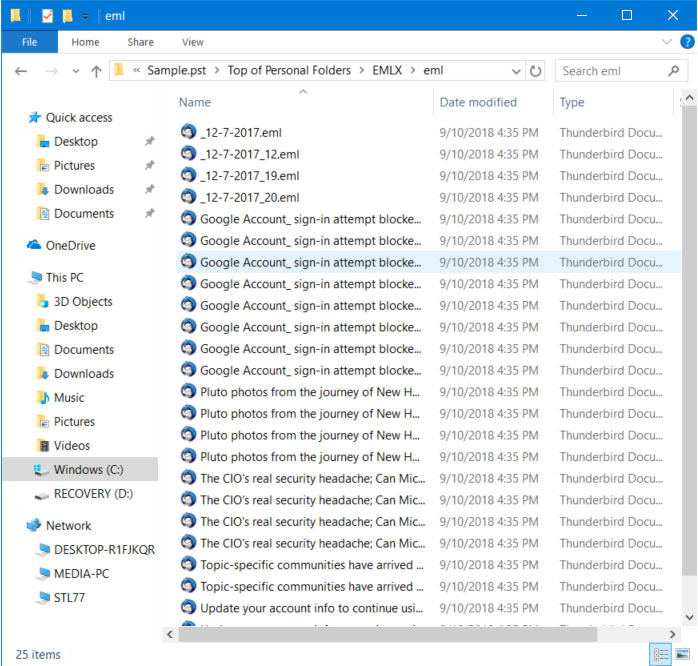Open the Help question mark icon
This screenshot has height=666, width=698.
point(687,42)
